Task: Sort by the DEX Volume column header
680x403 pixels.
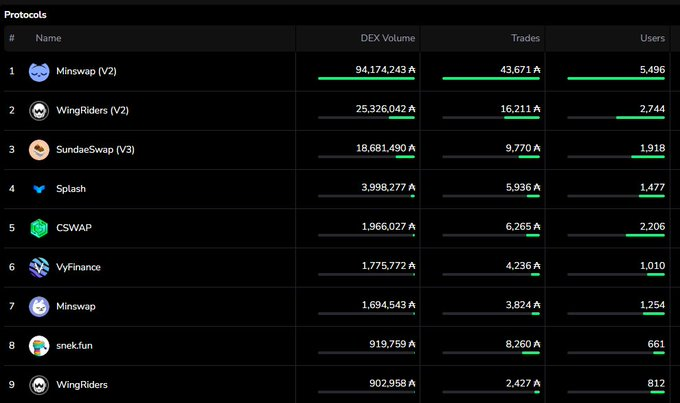Action: [387, 38]
